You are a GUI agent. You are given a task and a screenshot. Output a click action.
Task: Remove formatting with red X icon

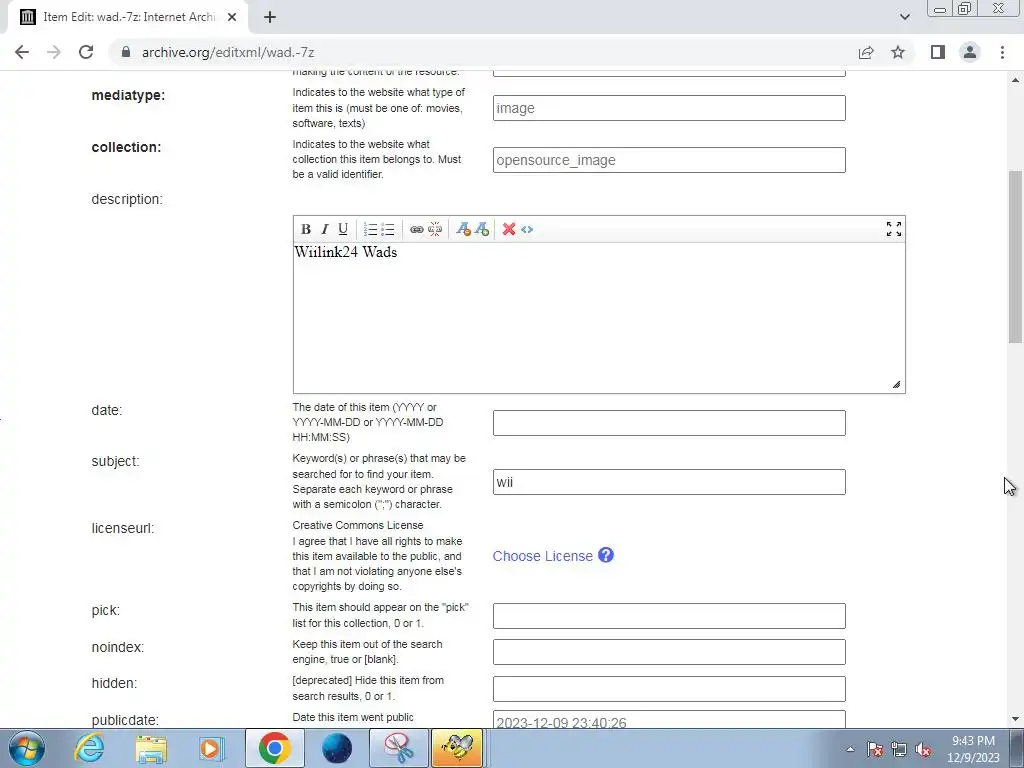[x=509, y=229]
